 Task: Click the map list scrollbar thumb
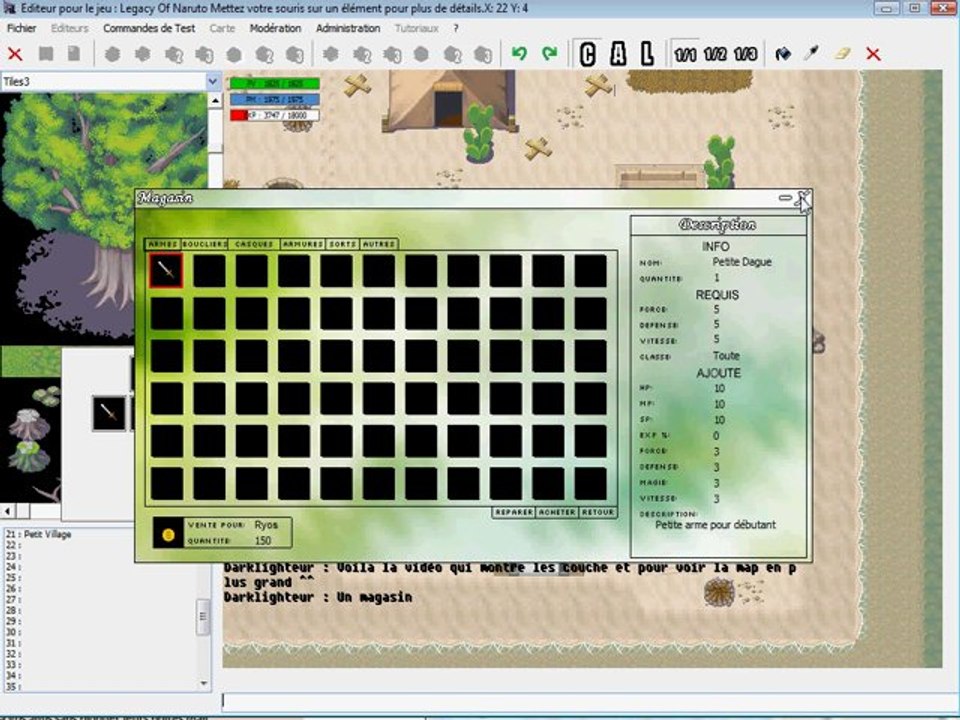(203, 617)
